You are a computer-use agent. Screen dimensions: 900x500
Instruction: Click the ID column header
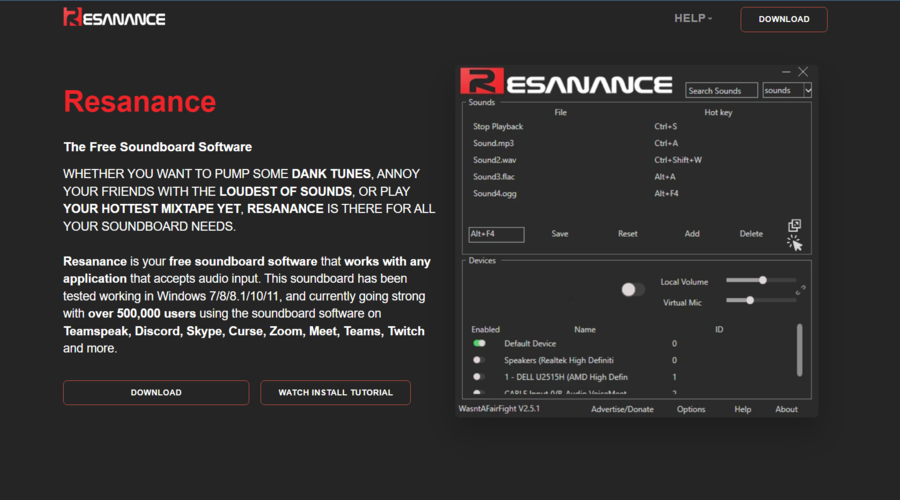click(719, 330)
